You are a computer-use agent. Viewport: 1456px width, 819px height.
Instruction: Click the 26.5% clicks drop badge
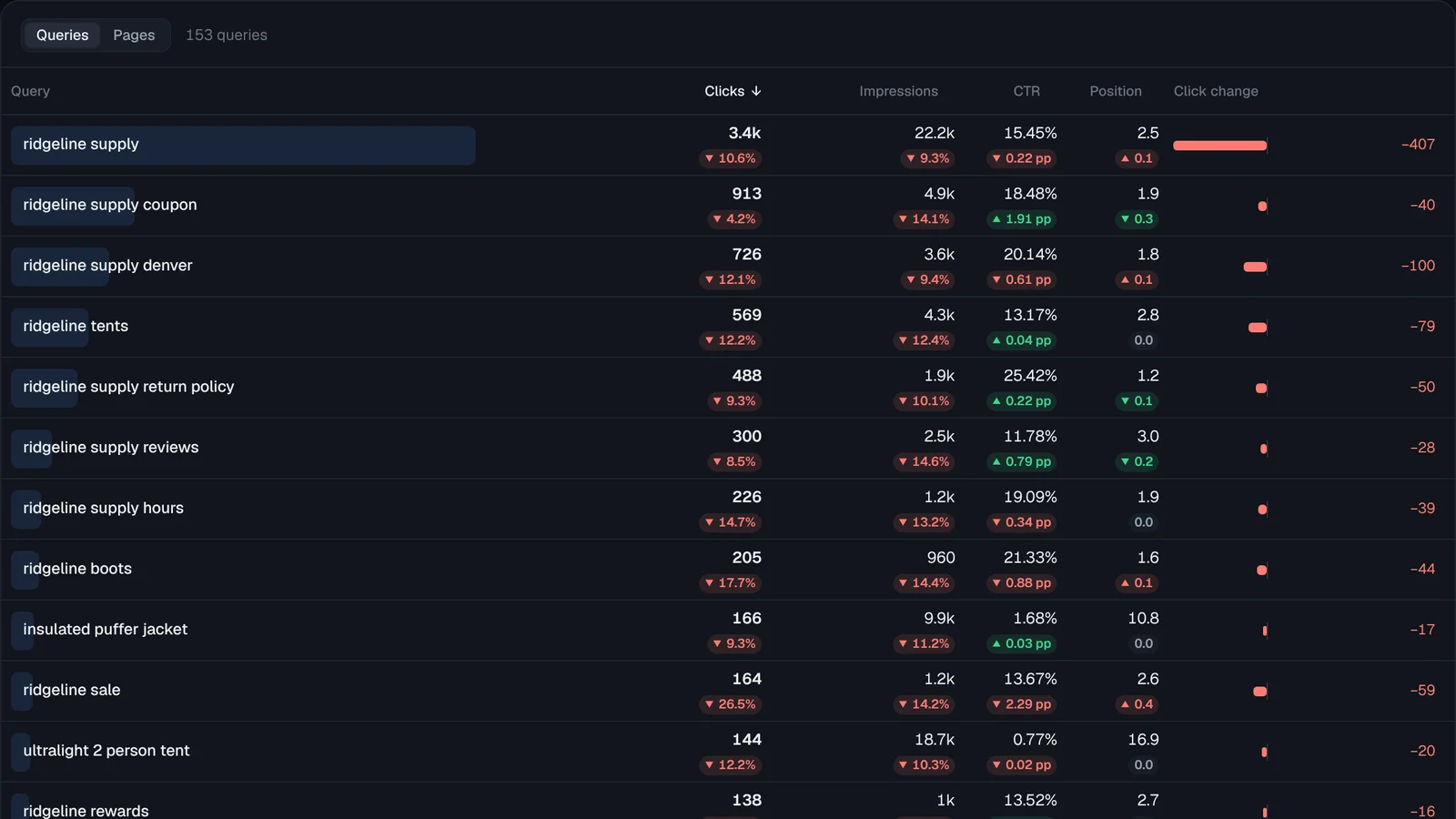pos(731,704)
